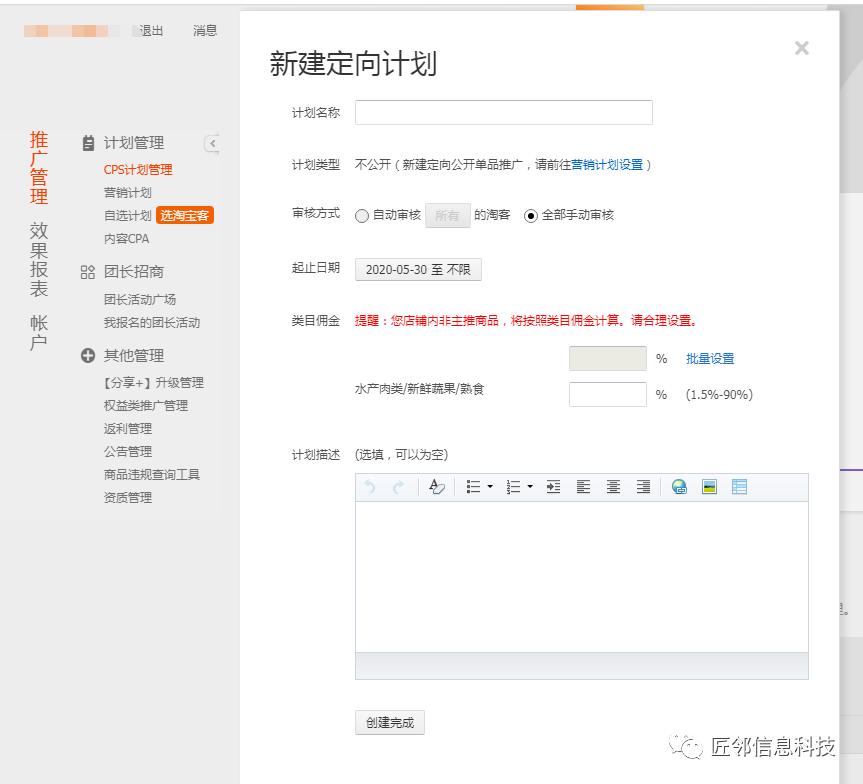The height and width of the screenshot is (784, 863).
Task: Select the 自动审核 radio button
Action: [x=362, y=216]
